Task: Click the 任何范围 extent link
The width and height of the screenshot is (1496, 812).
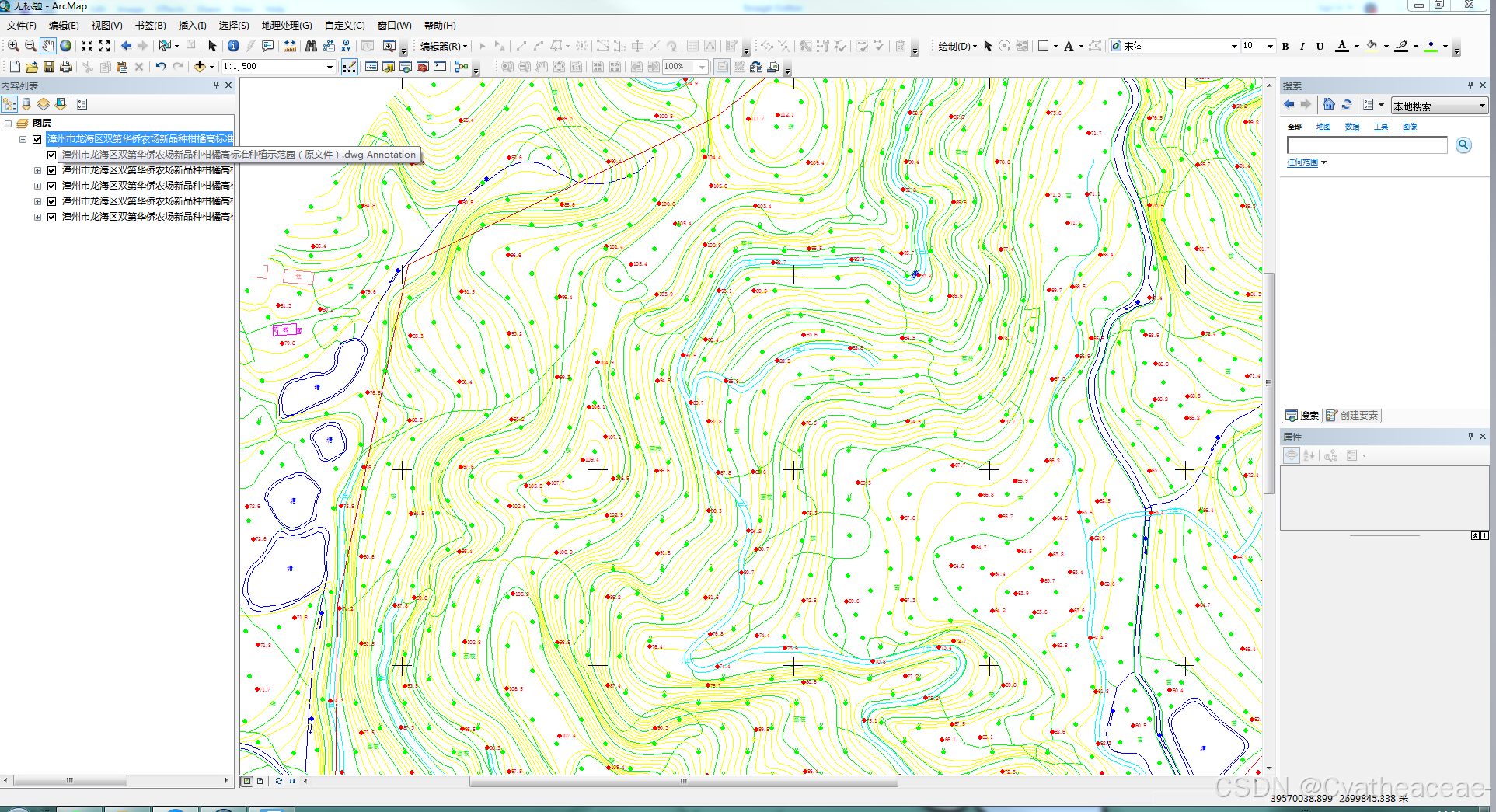Action: pyautogui.click(x=1302, y=162)
